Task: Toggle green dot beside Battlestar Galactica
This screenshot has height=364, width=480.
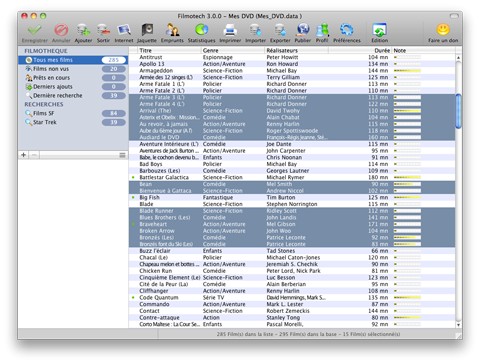Action: [x=133, y=177]
